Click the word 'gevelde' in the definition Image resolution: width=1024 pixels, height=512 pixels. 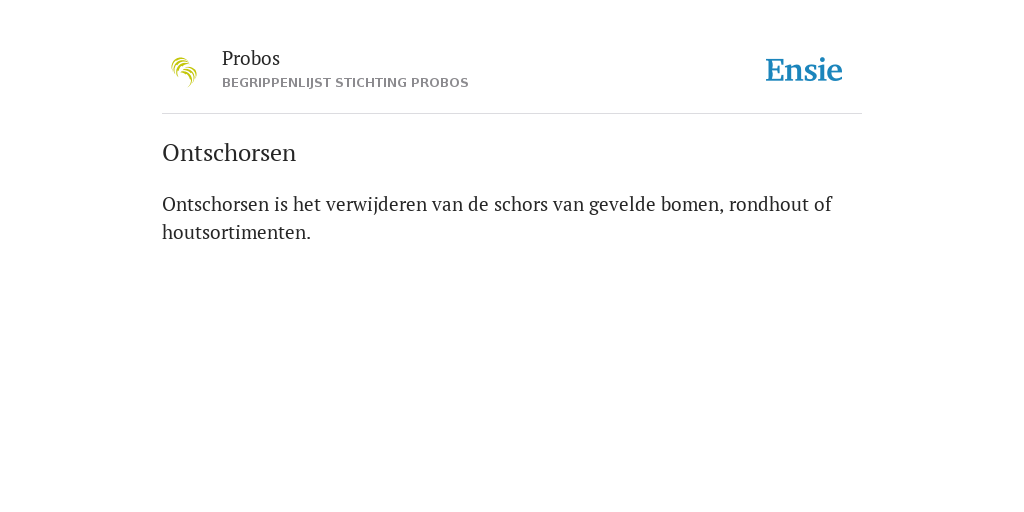pyautogui.click(x=622, y=205)
